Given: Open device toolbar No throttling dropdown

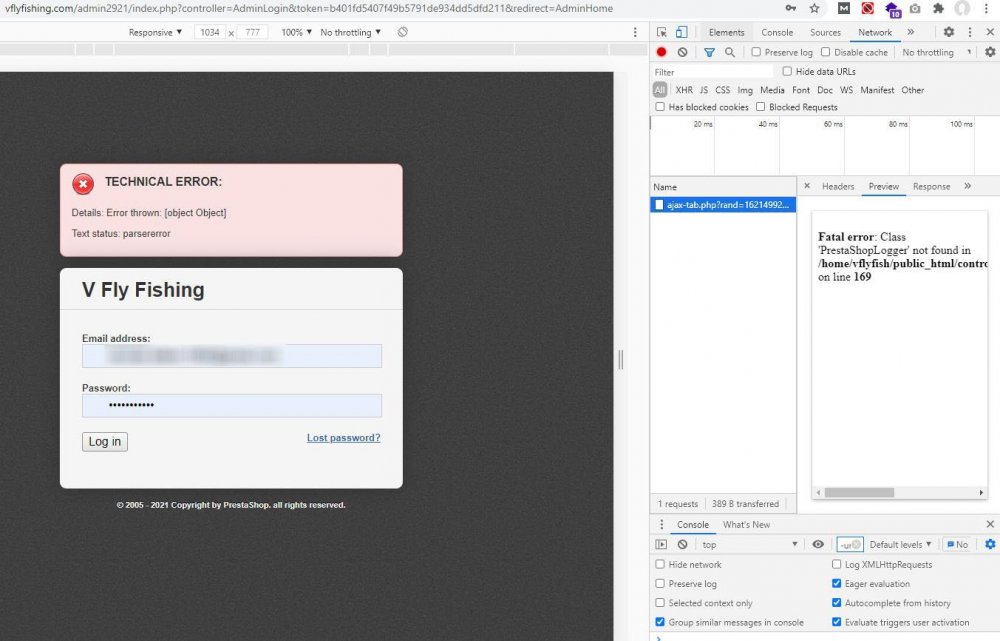Looking at the screenshot, I should point(350,32).
